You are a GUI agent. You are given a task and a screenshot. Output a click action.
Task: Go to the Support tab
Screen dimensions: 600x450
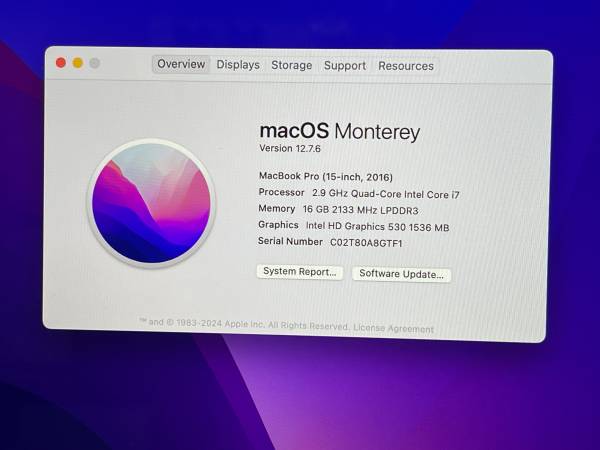point(345,66)
